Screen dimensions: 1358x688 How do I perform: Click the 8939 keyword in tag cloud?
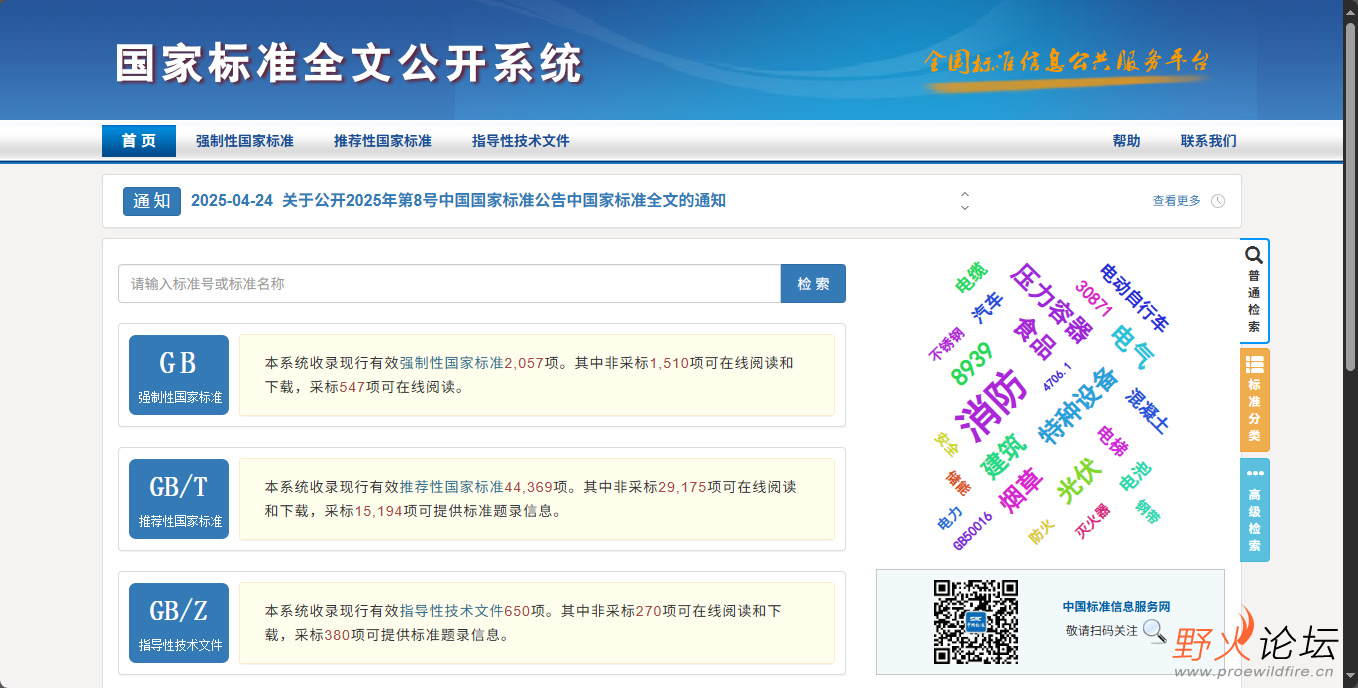coord(971,364)
